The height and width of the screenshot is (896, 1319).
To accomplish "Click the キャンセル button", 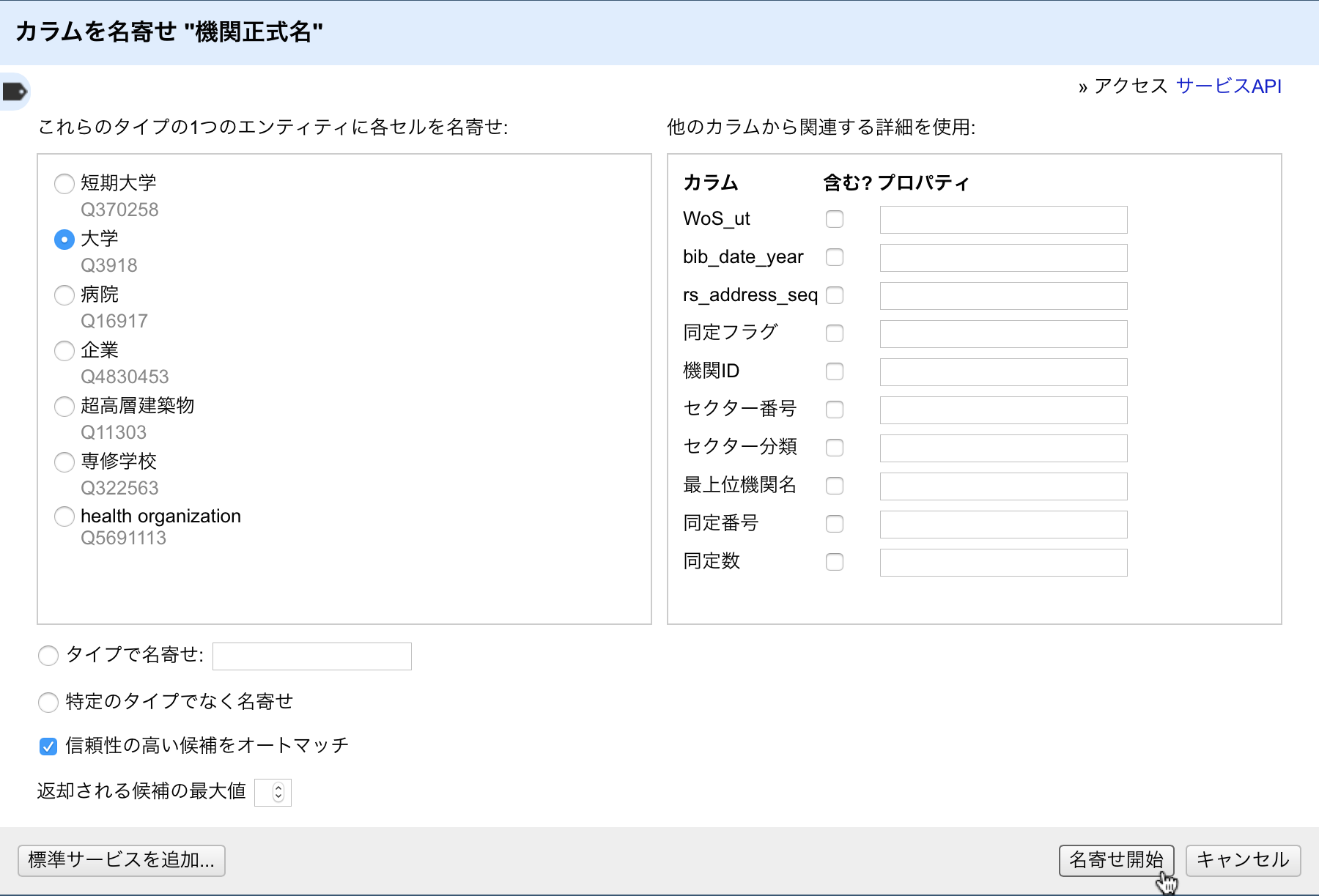I will pyautogui.click(x=1243, y=860).
